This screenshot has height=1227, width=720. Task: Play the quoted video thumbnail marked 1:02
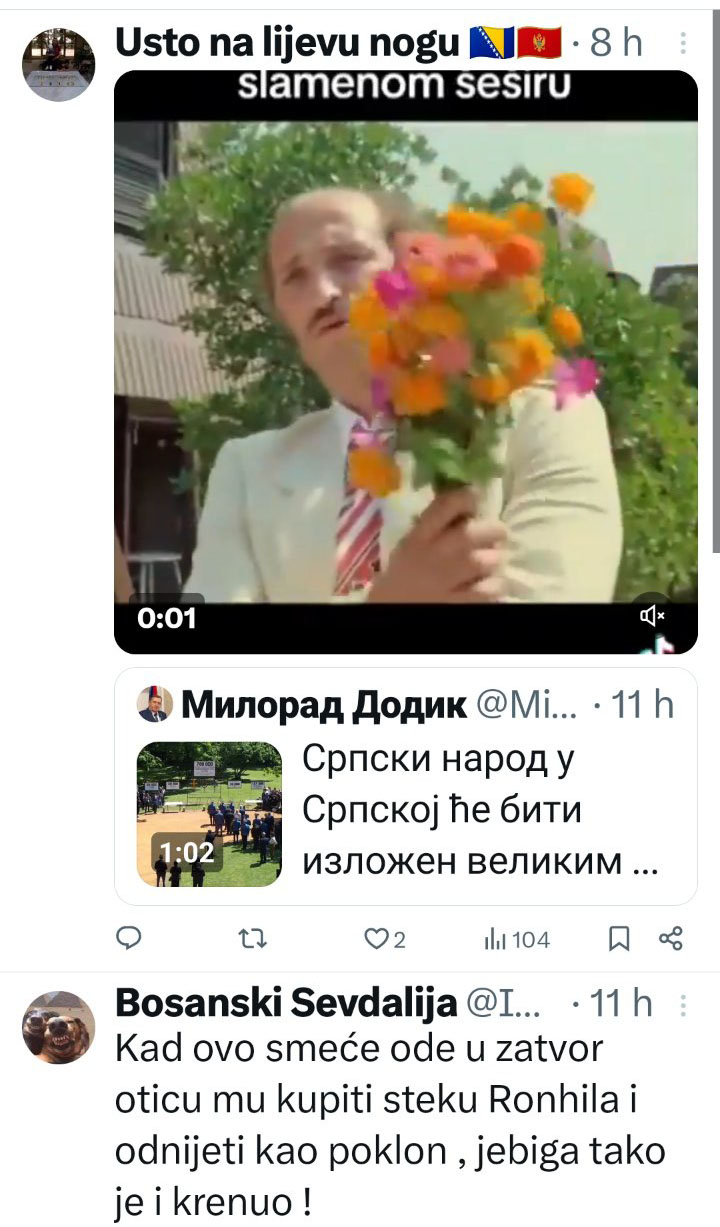pos(209,813)
